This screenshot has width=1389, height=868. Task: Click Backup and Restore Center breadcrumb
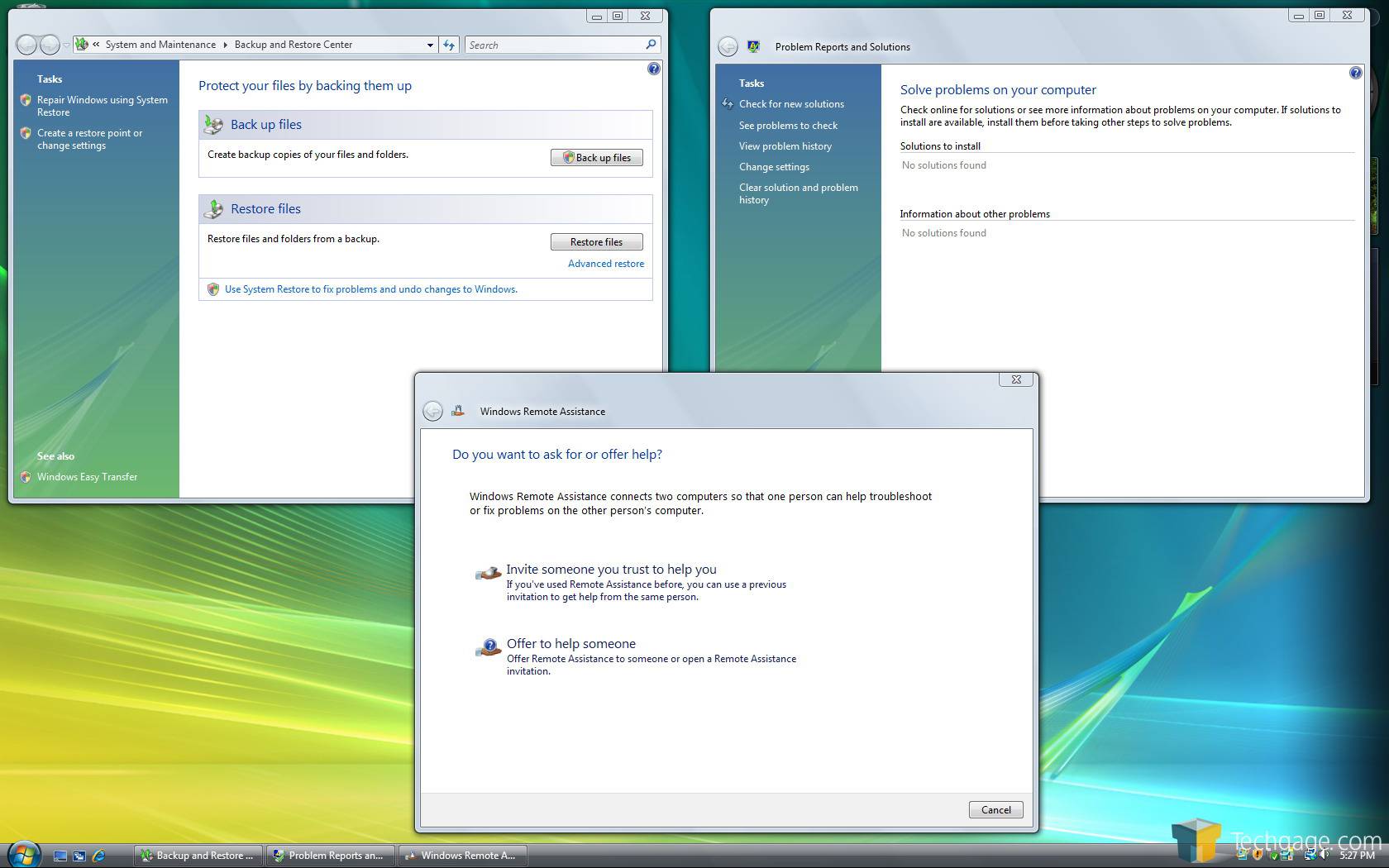(294, 45)
